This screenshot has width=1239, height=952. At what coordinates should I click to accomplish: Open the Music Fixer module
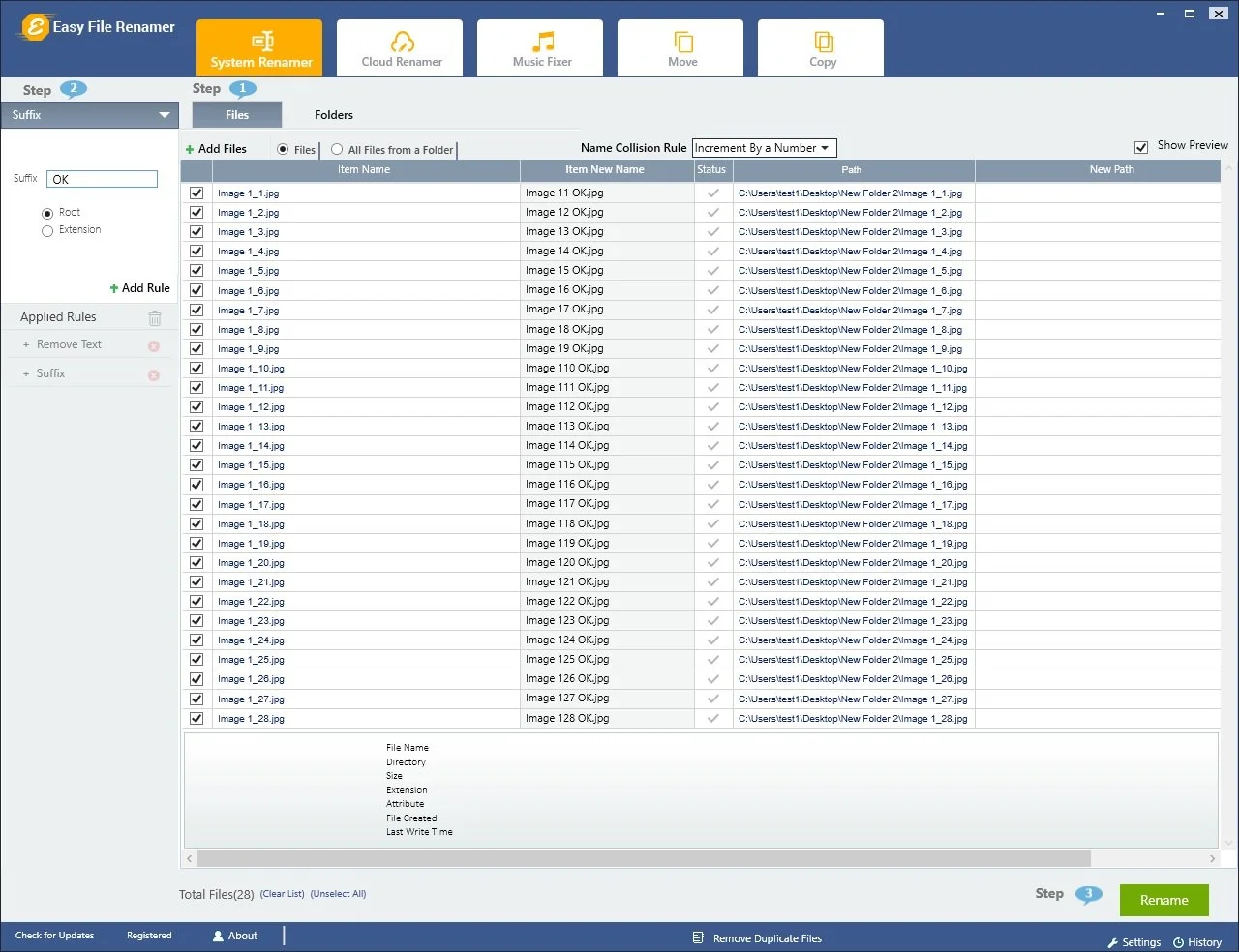coord(541,48)
